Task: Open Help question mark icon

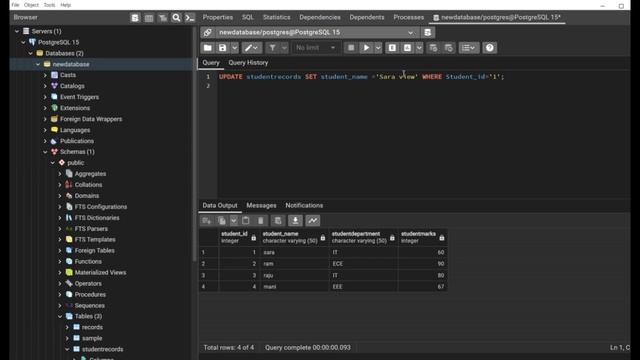Action: (x=489, y=48)
